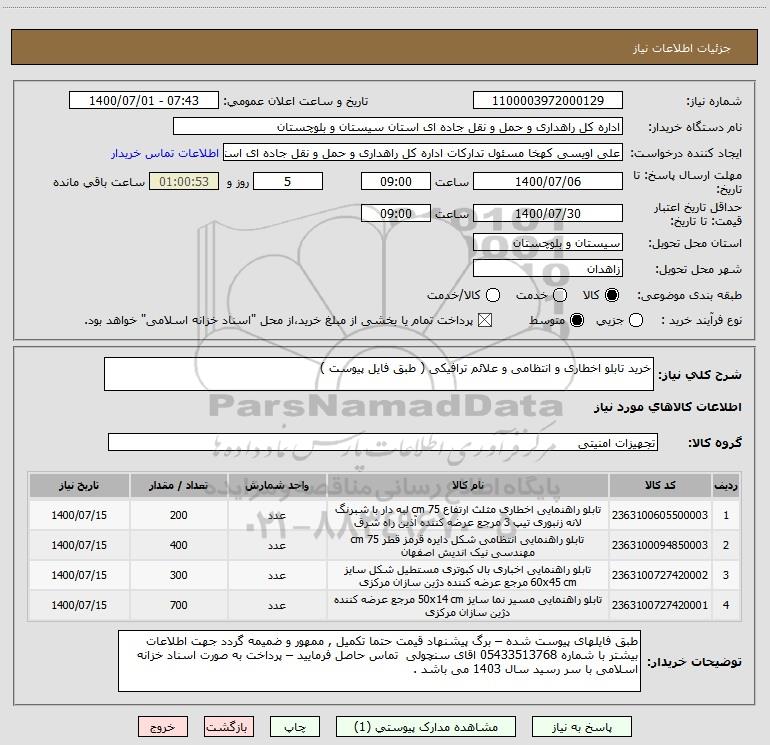Click the announcement date field 1400/07/01 - 07:43
Image resolution: width=770 pixels, height=745 pixels.
144,101
